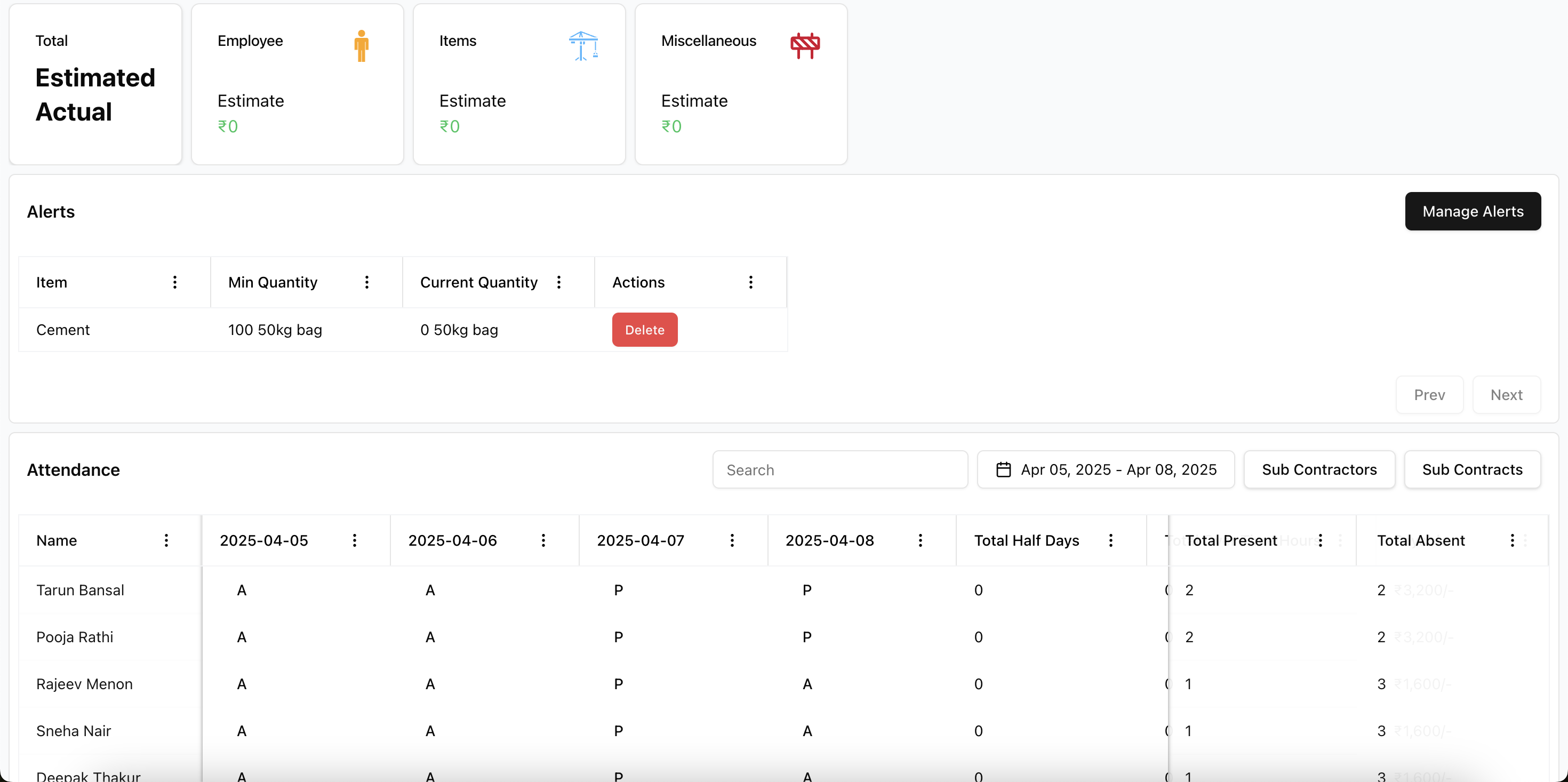Open 2025-04-05 column options menu
The height and width of the screenshot is (782, 1568).
(x=354, y=540)
